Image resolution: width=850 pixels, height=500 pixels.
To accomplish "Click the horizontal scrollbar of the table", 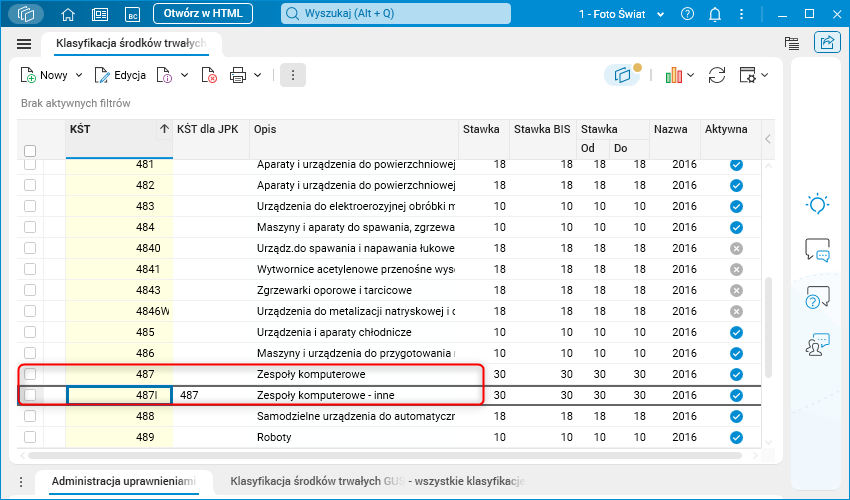I will tap(385, 456).
